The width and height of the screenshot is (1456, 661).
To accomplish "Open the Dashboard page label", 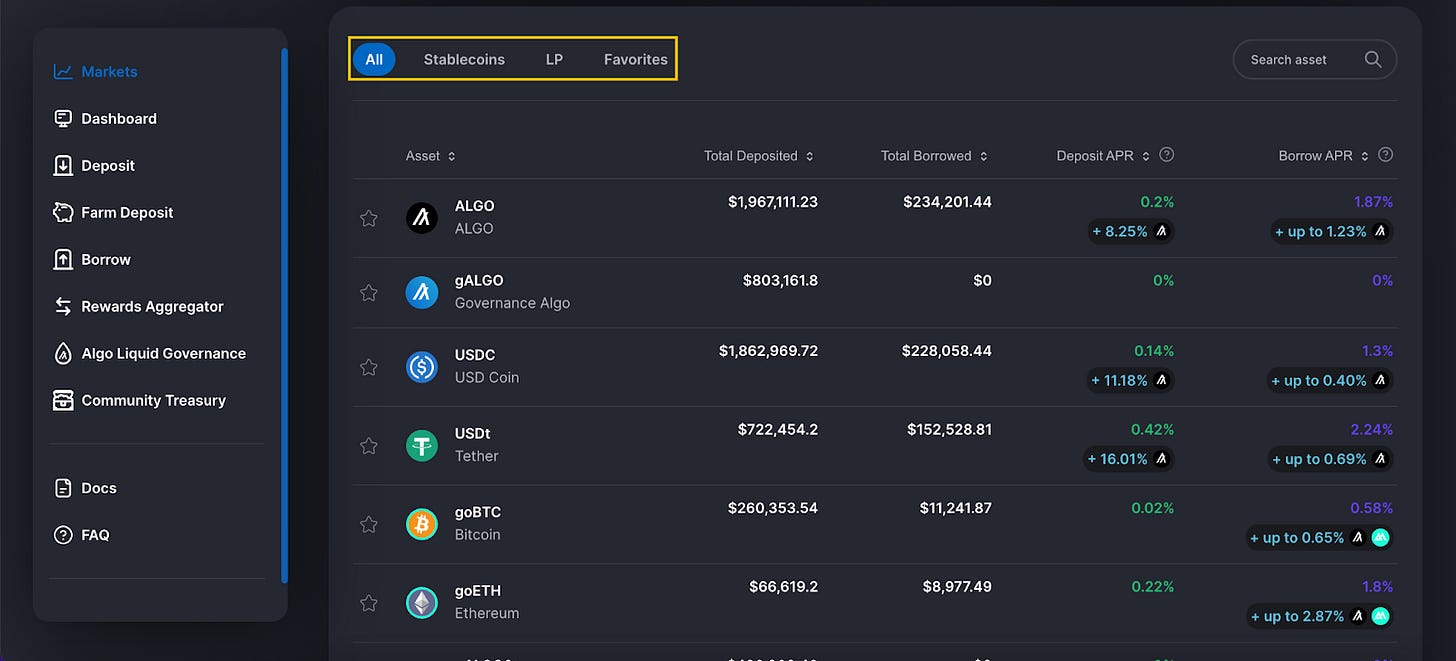I will coord(119,119).
